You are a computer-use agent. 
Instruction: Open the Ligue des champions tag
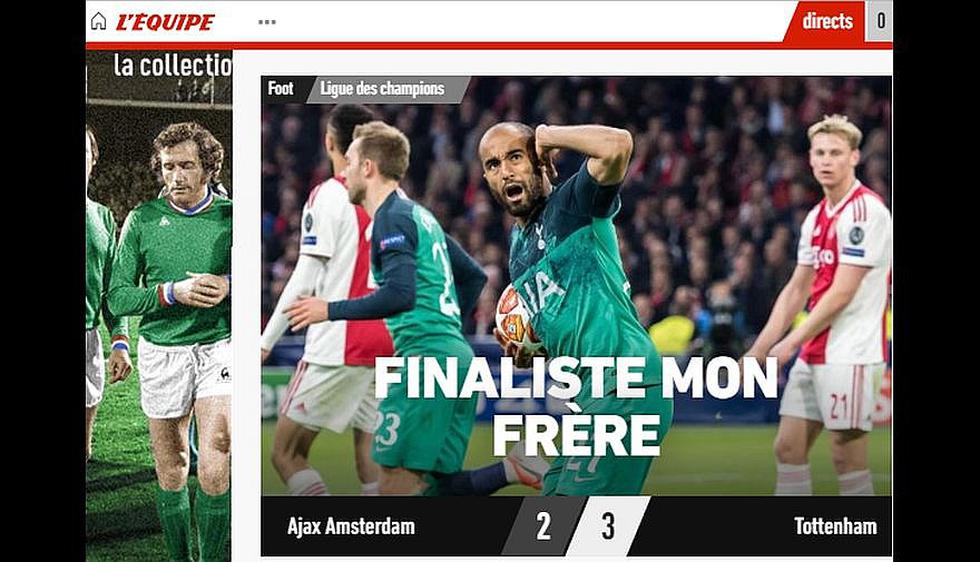382,89
